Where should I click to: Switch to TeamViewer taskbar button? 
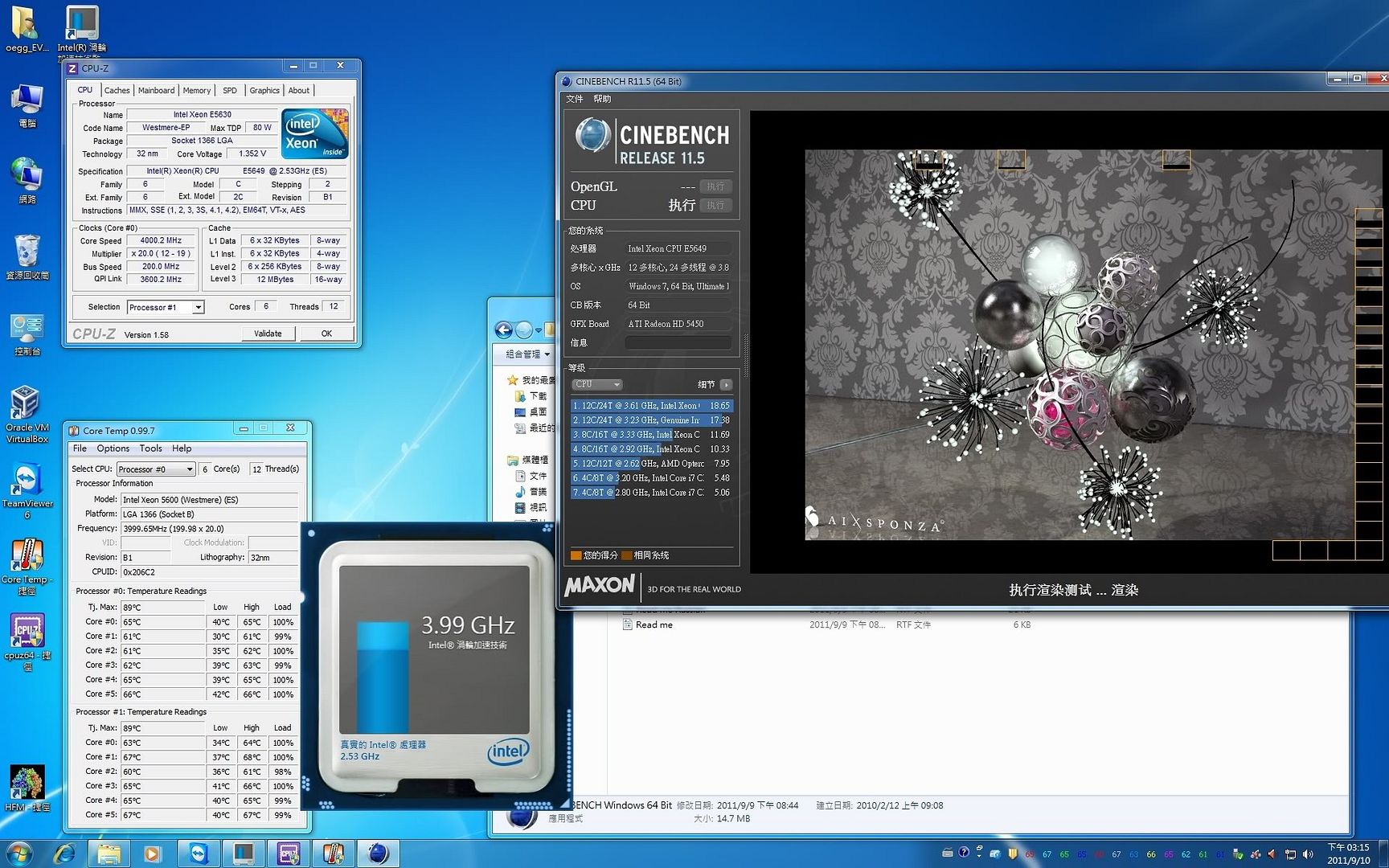pos(199,854)
